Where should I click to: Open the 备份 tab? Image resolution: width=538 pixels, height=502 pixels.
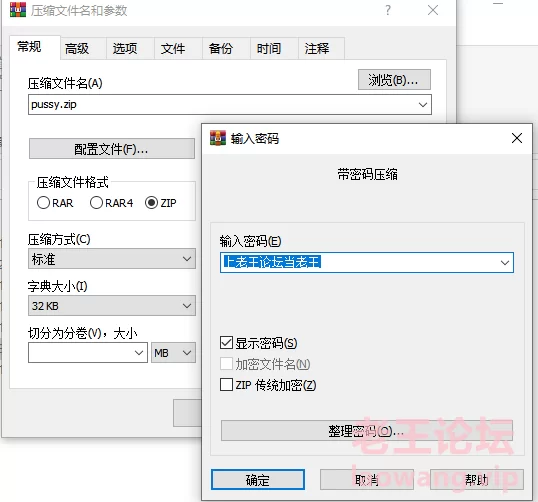click(221, 48)
